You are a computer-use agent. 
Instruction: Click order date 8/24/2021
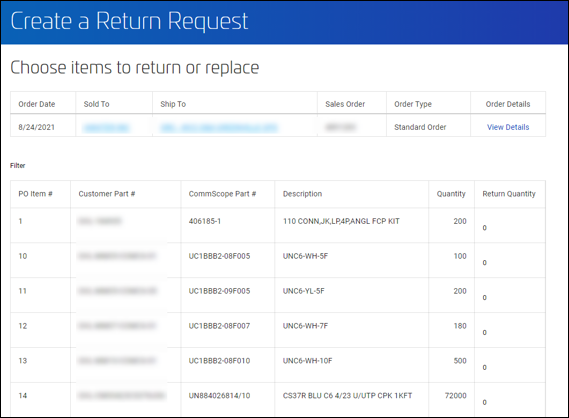click(x=36, y=127)
